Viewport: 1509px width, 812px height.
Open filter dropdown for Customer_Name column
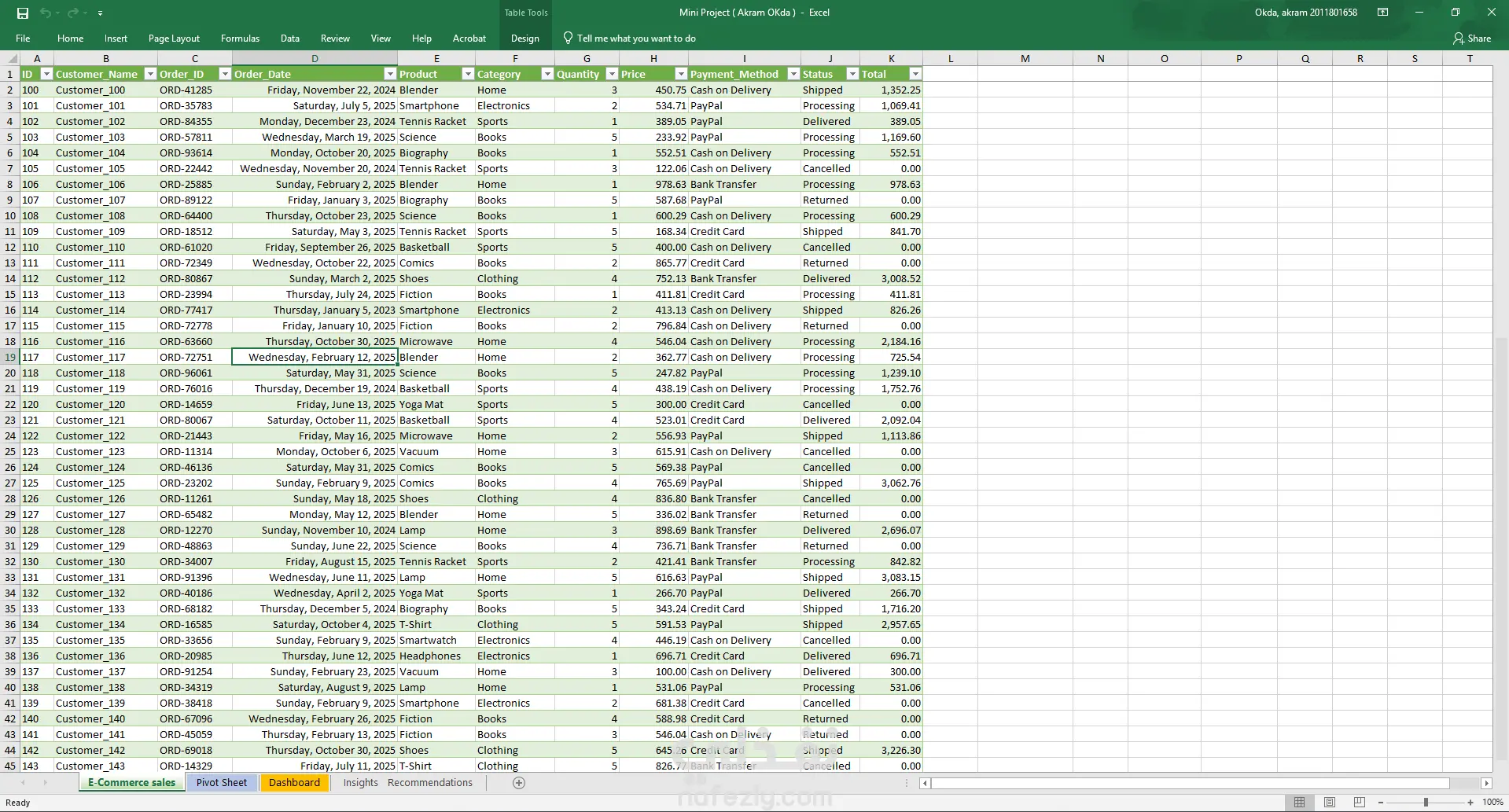149,74
